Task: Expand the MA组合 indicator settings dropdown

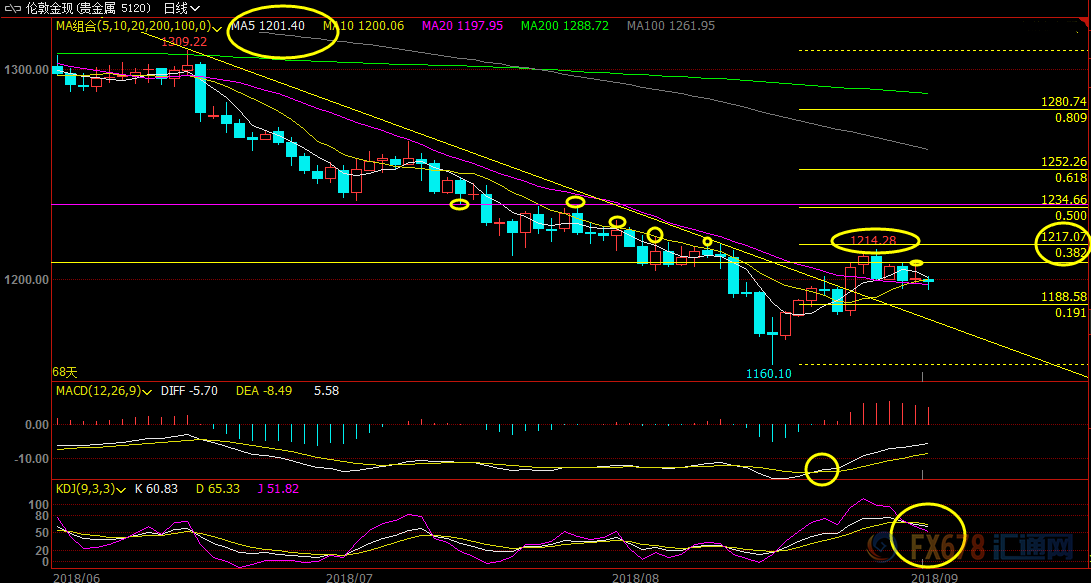Action: (x=217, y=27)
